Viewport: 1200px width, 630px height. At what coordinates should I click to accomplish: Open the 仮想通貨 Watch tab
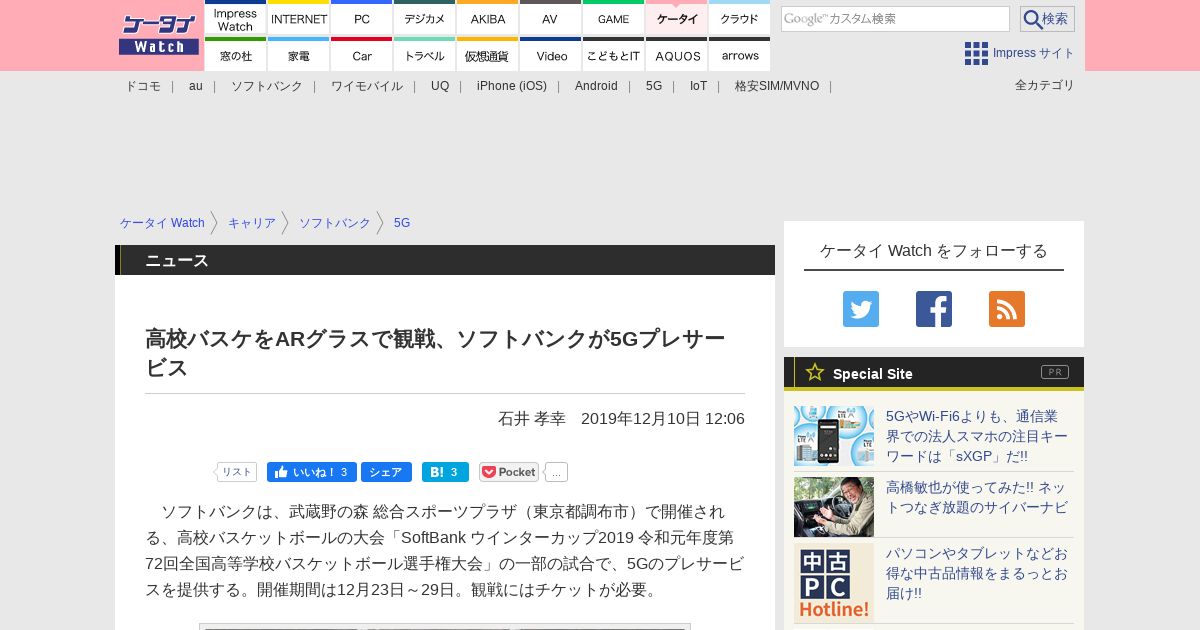point(488,55)
